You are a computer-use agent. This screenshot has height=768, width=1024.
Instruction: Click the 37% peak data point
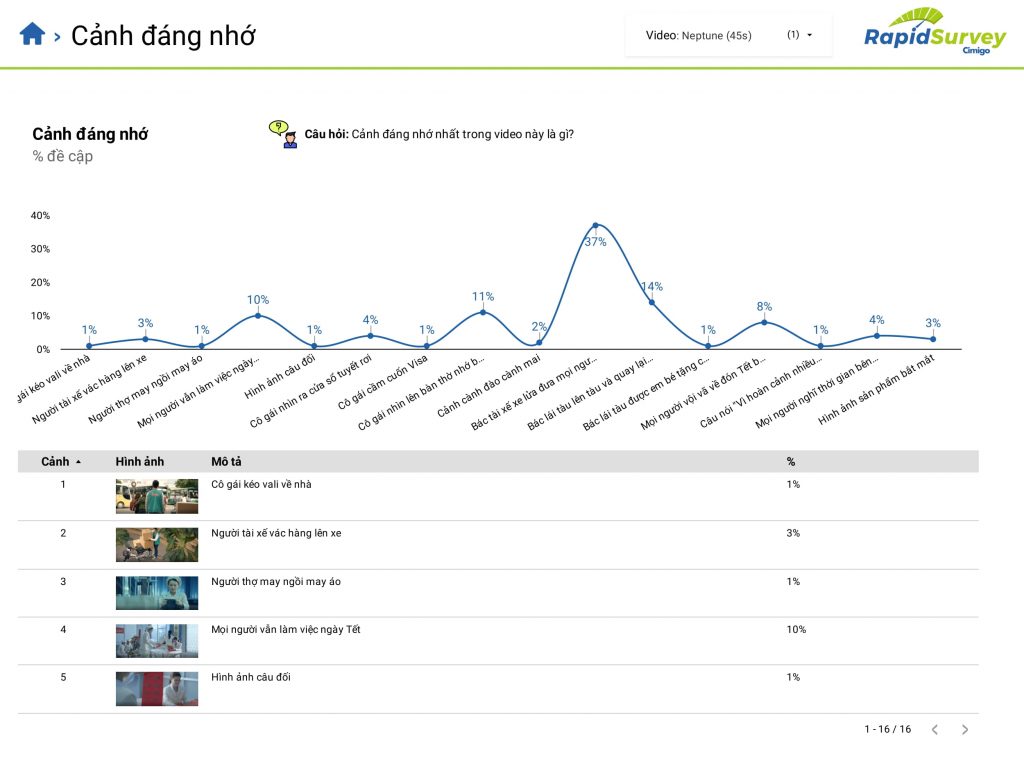coord(596,225)
